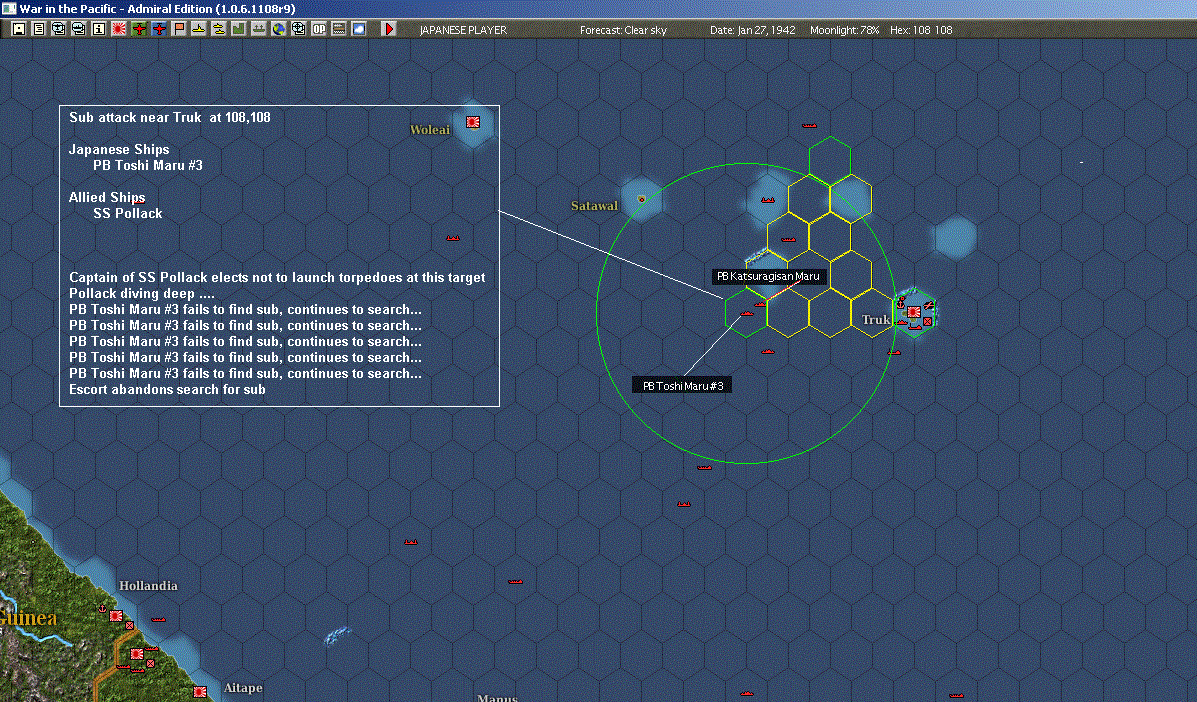Click the Hollandia map label

(148, 586)
